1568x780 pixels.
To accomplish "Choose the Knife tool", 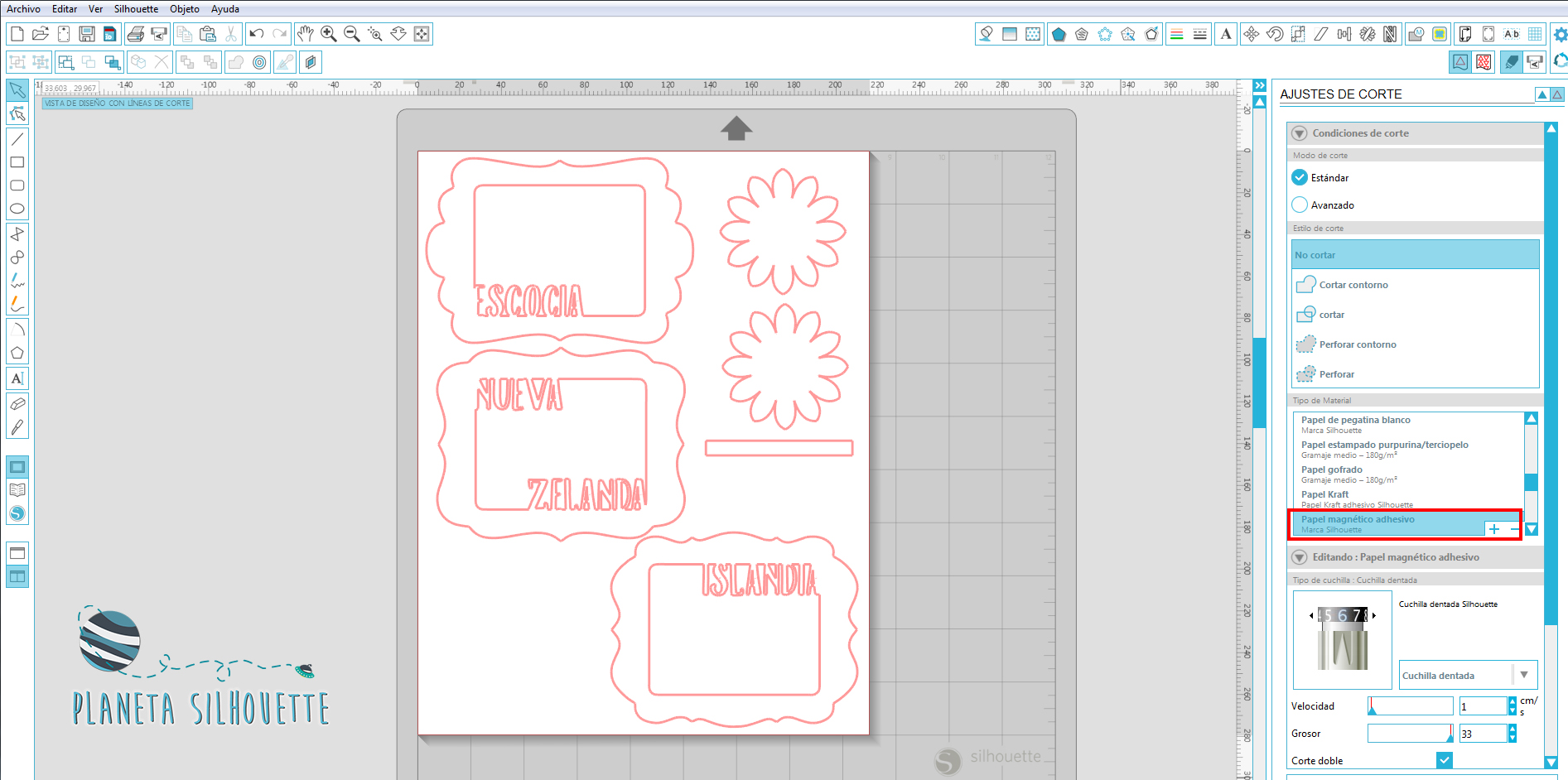I will click(17, 427).
